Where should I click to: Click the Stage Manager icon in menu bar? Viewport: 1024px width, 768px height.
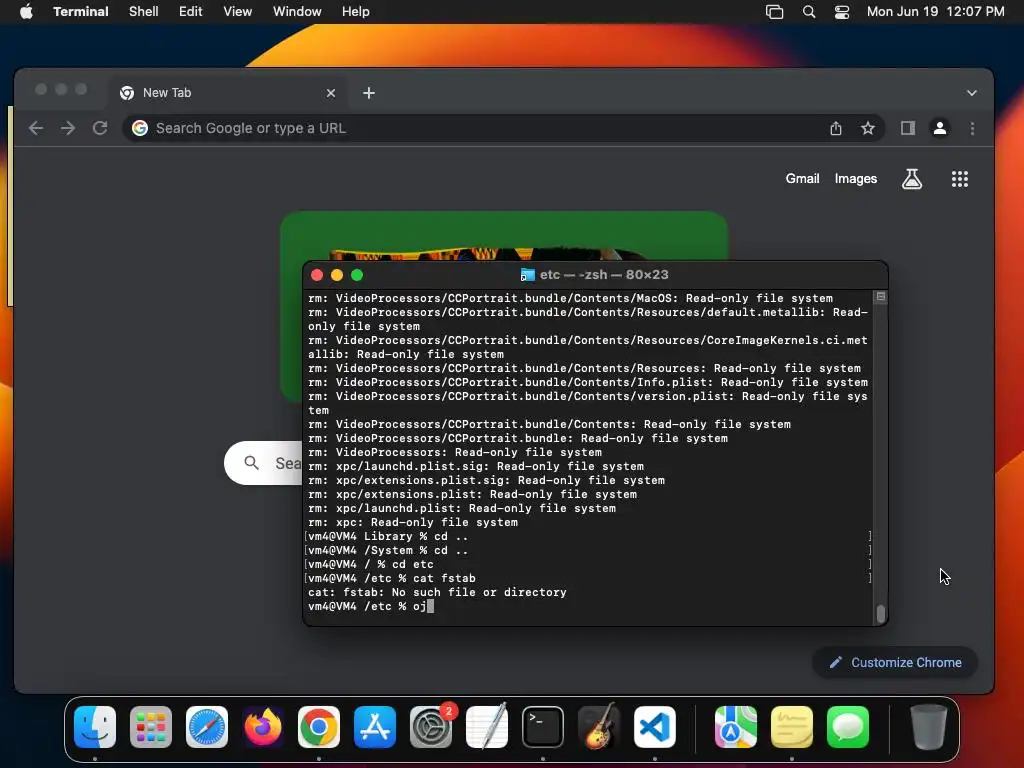(775, 12)
